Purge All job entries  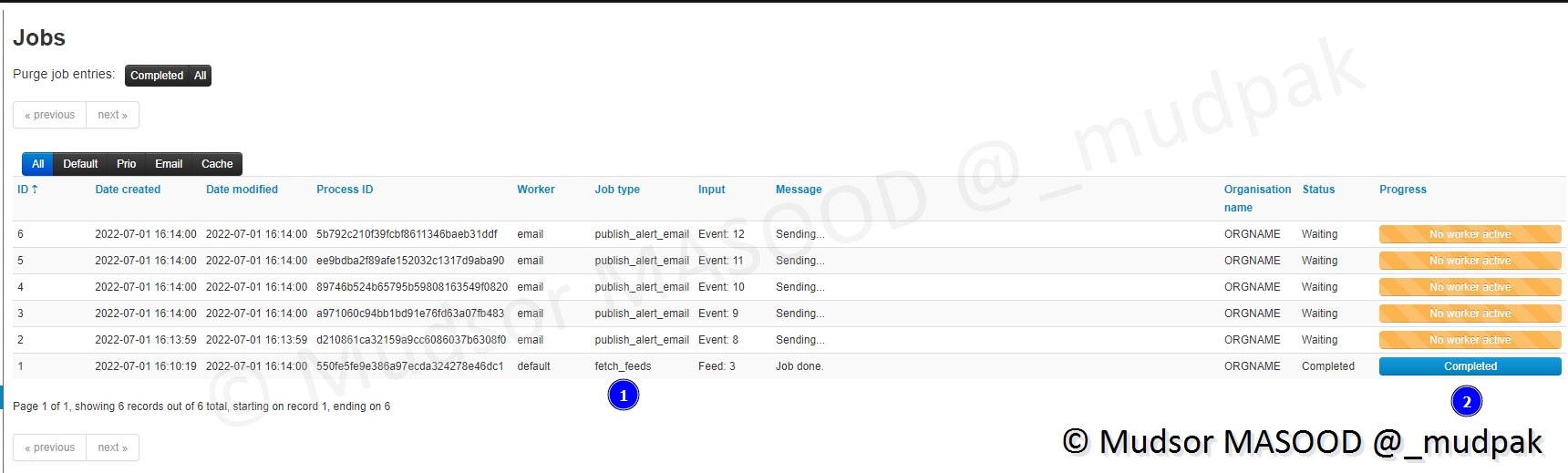[201, 76]
